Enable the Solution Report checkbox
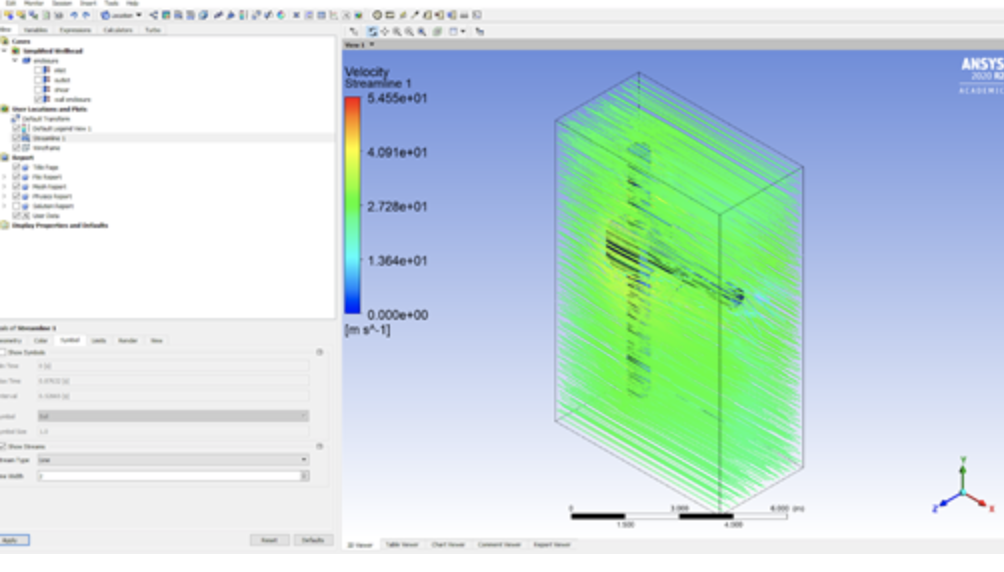The width and height of the screenshot is (1004, 572). click(x=17, y=206)
